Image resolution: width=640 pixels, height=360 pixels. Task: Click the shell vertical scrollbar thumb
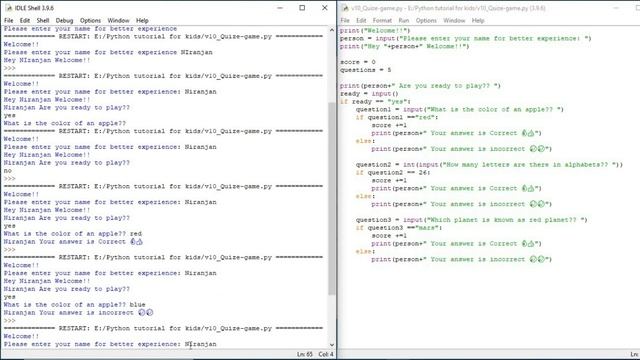click(332, 198)
